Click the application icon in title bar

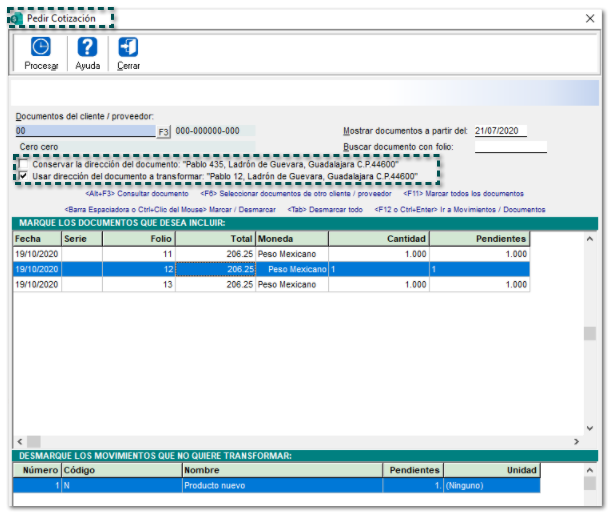pyautogui.click(x=15, y=19)
